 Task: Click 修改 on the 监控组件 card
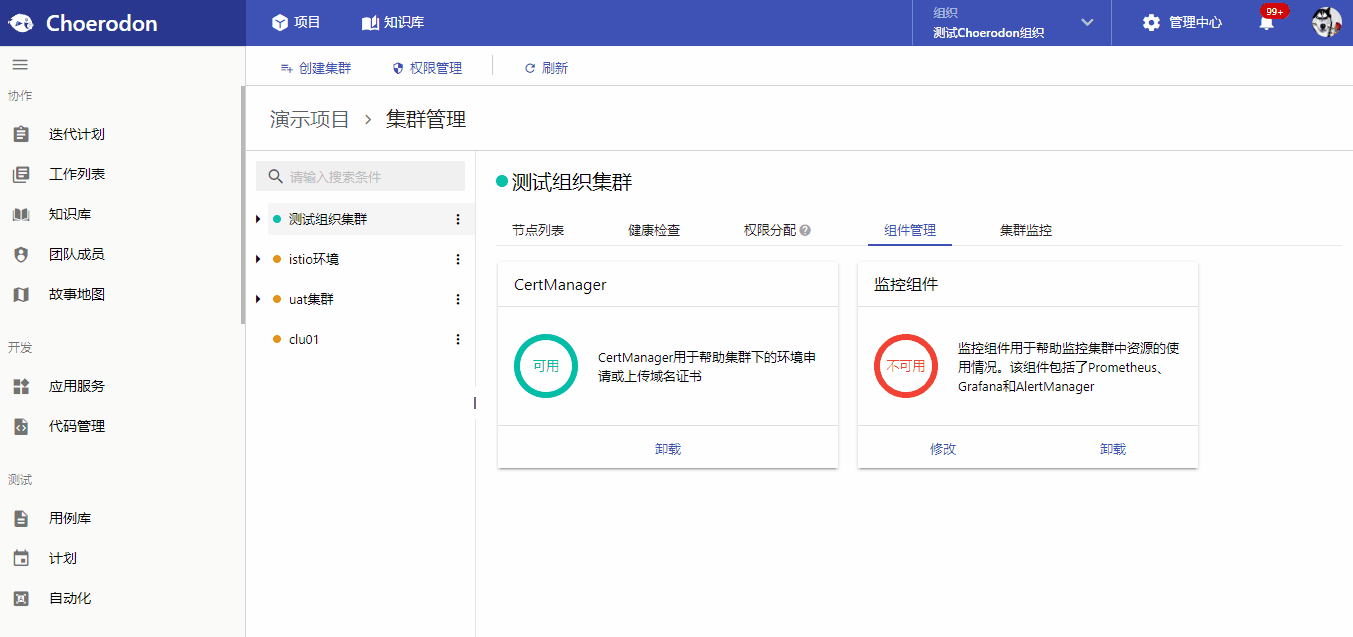[941, 448]
